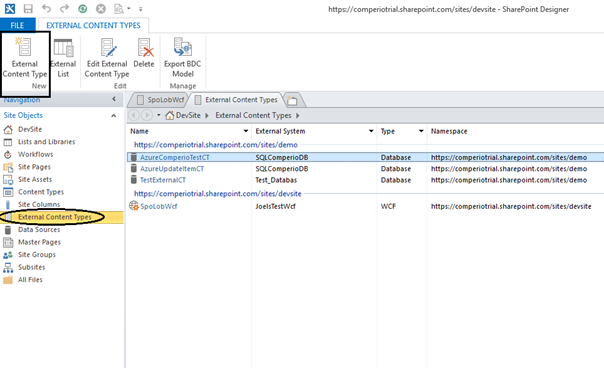Select the WCF type cell
604x368 pixels.
[x=388, y=206]
